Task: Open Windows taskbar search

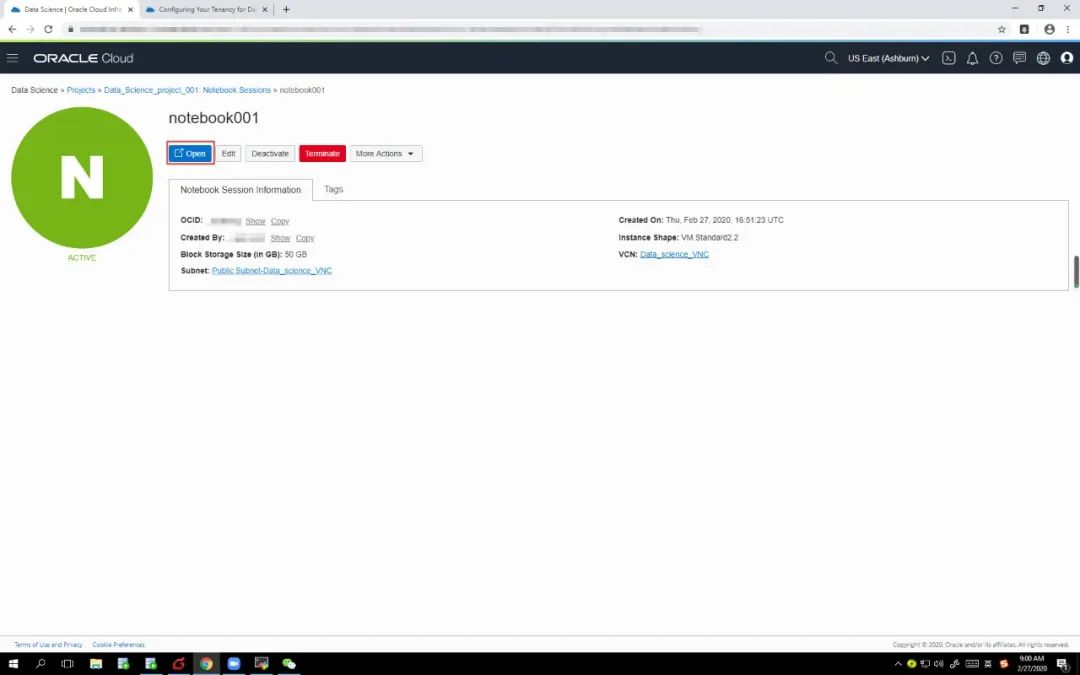Action: (x=40, y=664)
